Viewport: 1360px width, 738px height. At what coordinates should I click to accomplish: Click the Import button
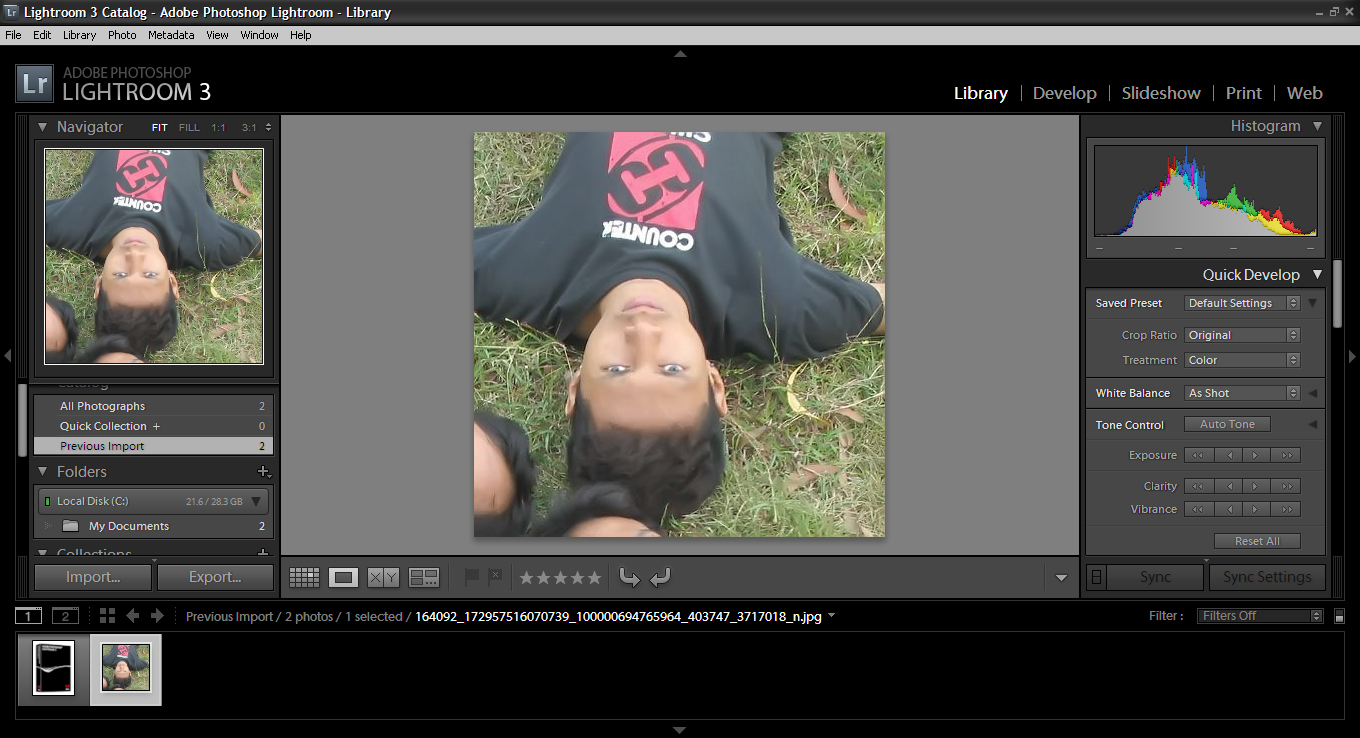click(93, 577)
